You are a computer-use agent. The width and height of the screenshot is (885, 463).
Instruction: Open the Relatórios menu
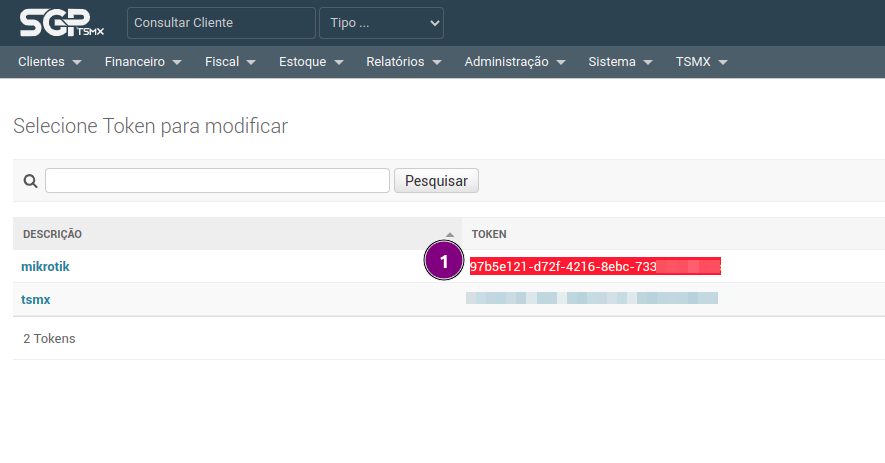(404, 62)
